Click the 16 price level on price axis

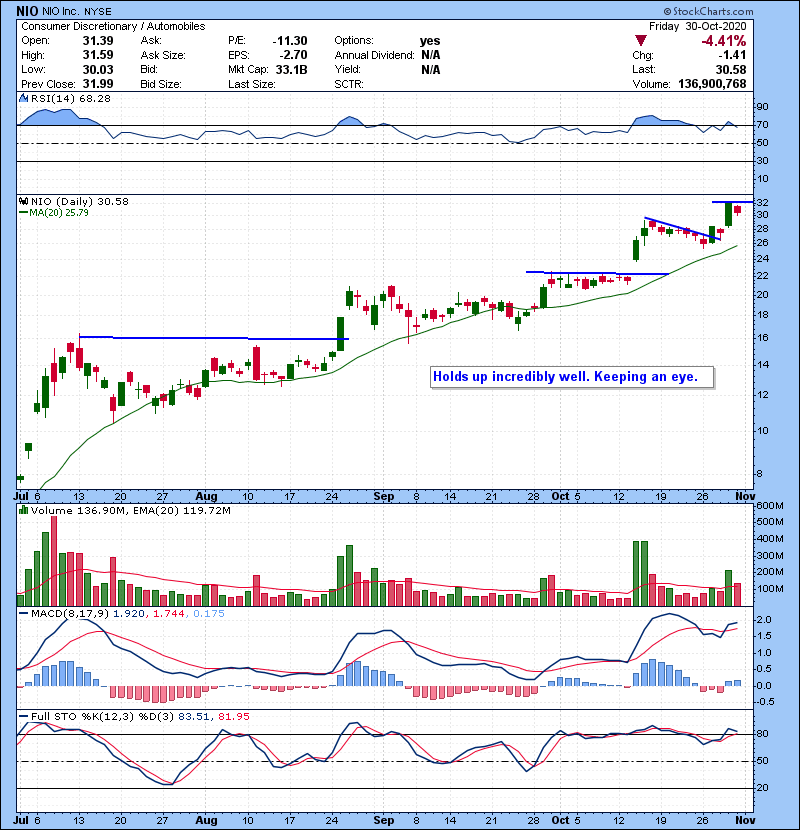click(762, 338)
